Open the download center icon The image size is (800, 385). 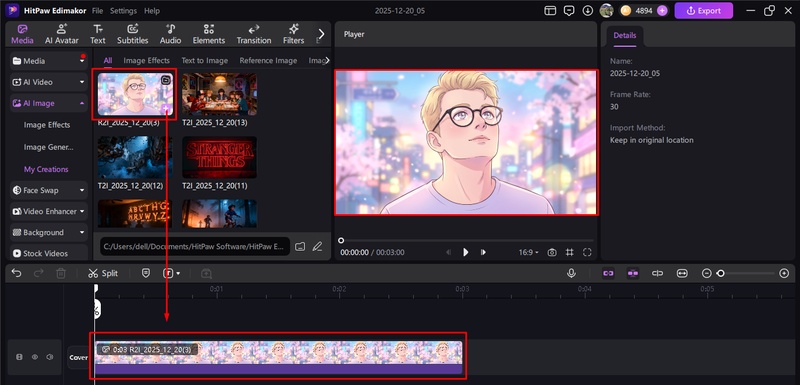(x=588, y=11)
